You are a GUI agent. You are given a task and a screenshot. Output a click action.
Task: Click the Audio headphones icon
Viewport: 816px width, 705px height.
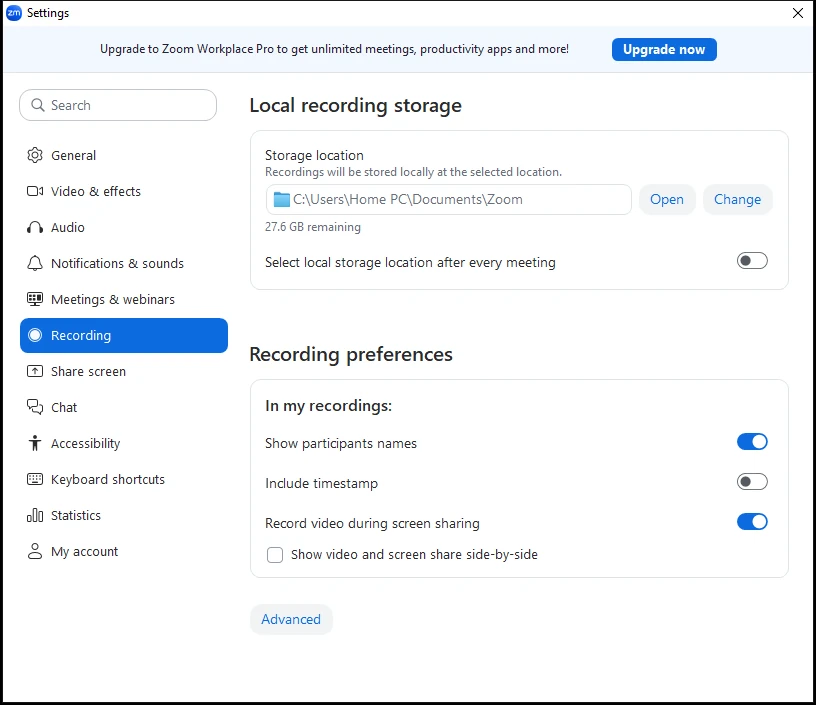tap(35, 227)
